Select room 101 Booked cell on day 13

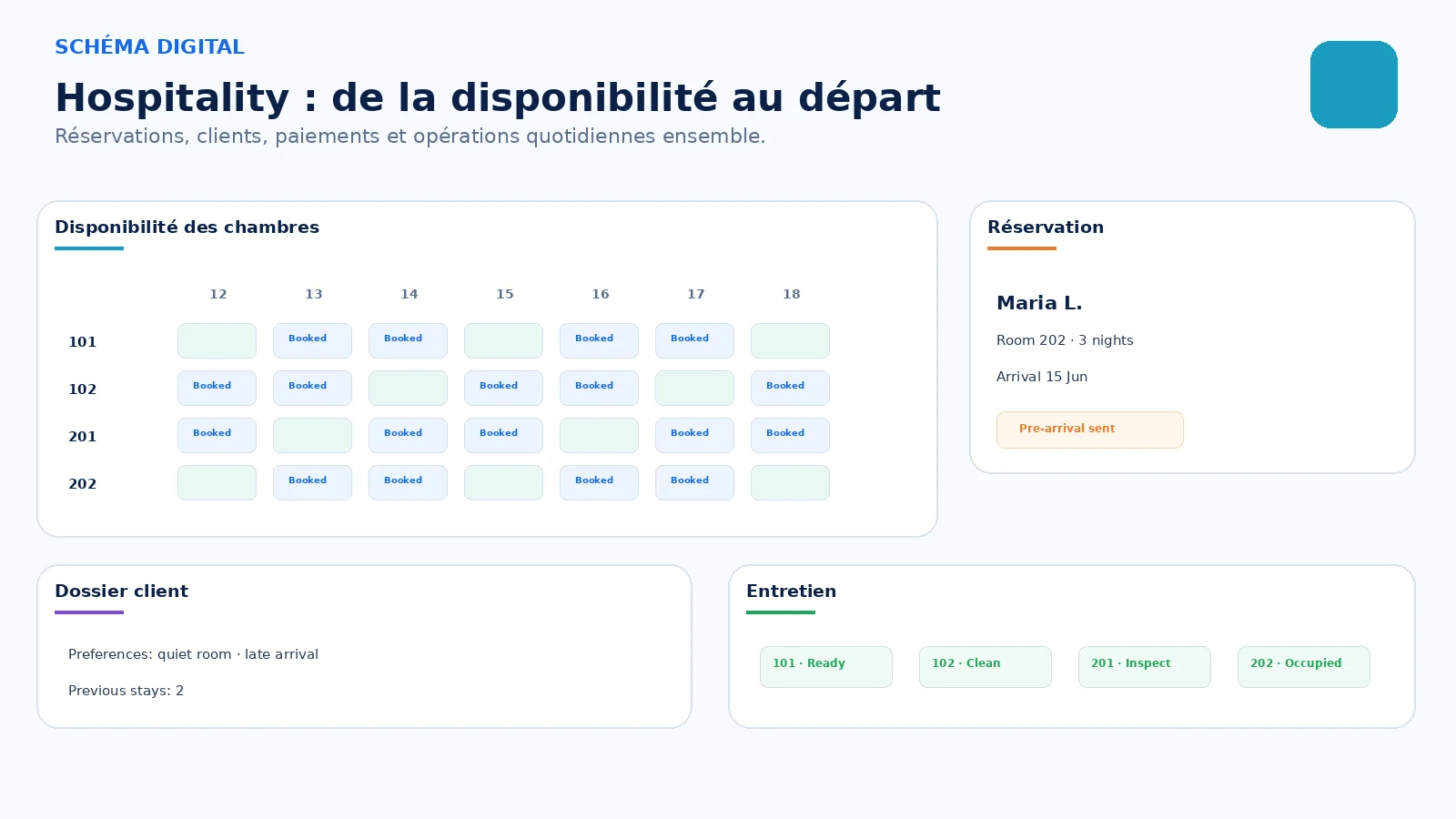312,340
